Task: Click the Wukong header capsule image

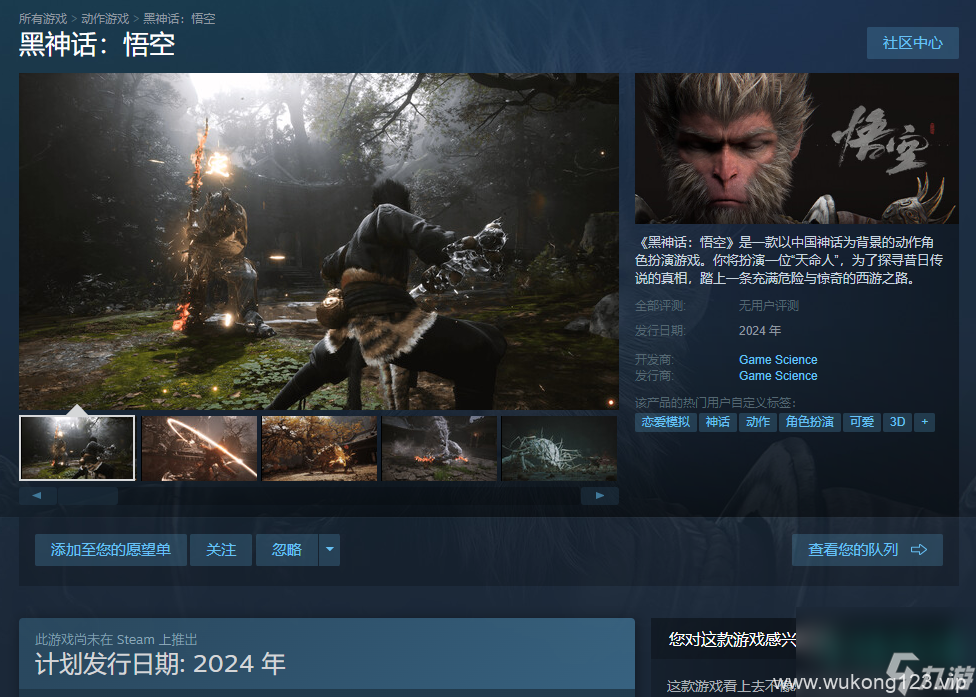Action: [797, 148]
